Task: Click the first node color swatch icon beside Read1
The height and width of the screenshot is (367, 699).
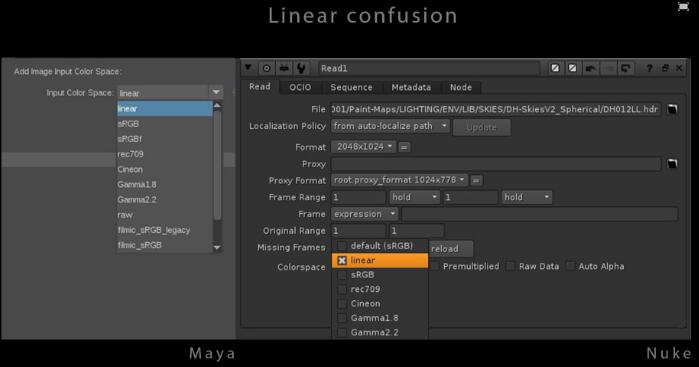Action: pyautogui.click(x=555, y=68)
